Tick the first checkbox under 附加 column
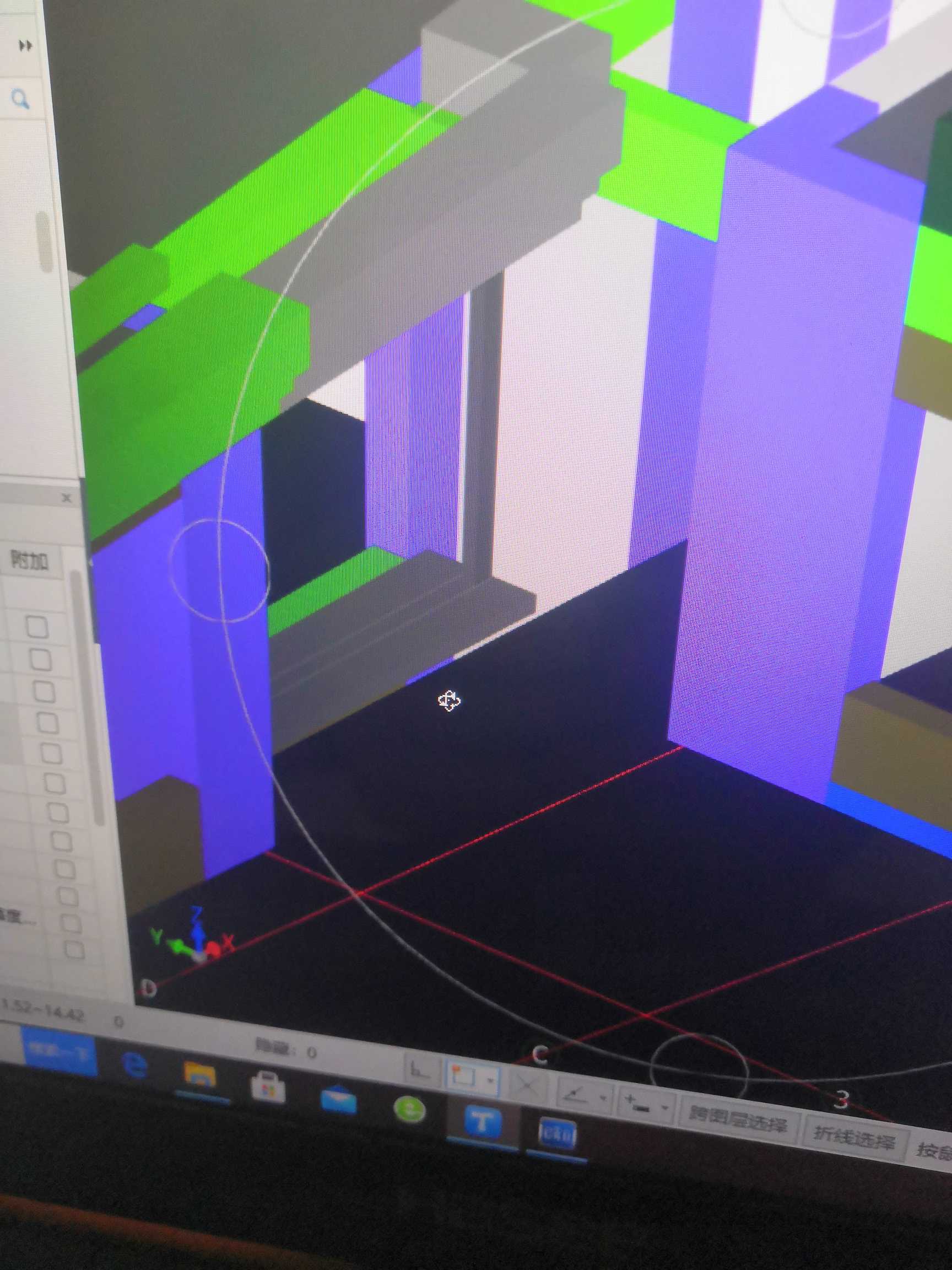This screenshot has width=952, height=1270. pyautogui.click(x=37, y=626)
